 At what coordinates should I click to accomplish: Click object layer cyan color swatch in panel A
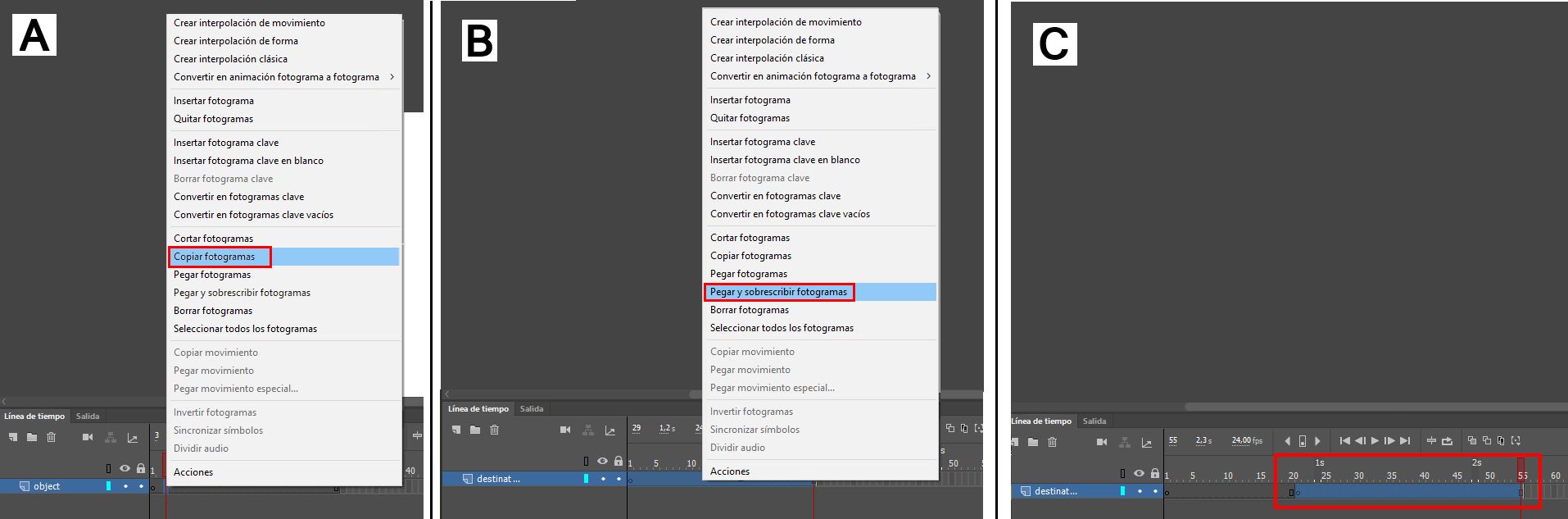pyautogui.click(x=108, y=486)
